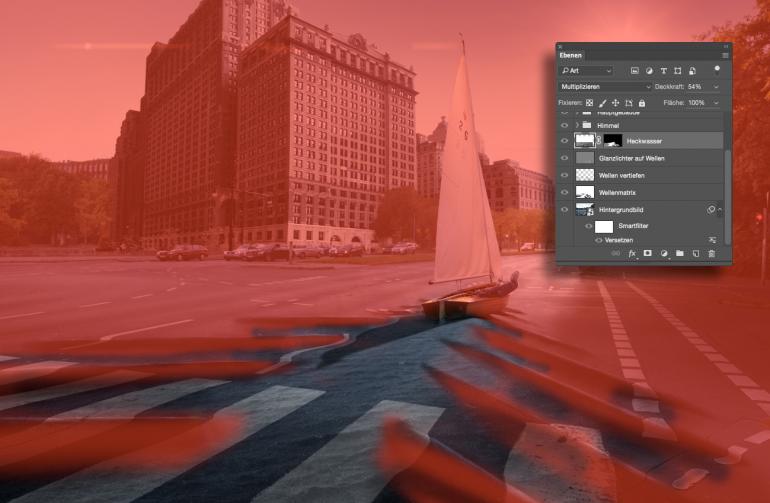
Task: Click the Fläche 100% value field
Action: point(698,102)
